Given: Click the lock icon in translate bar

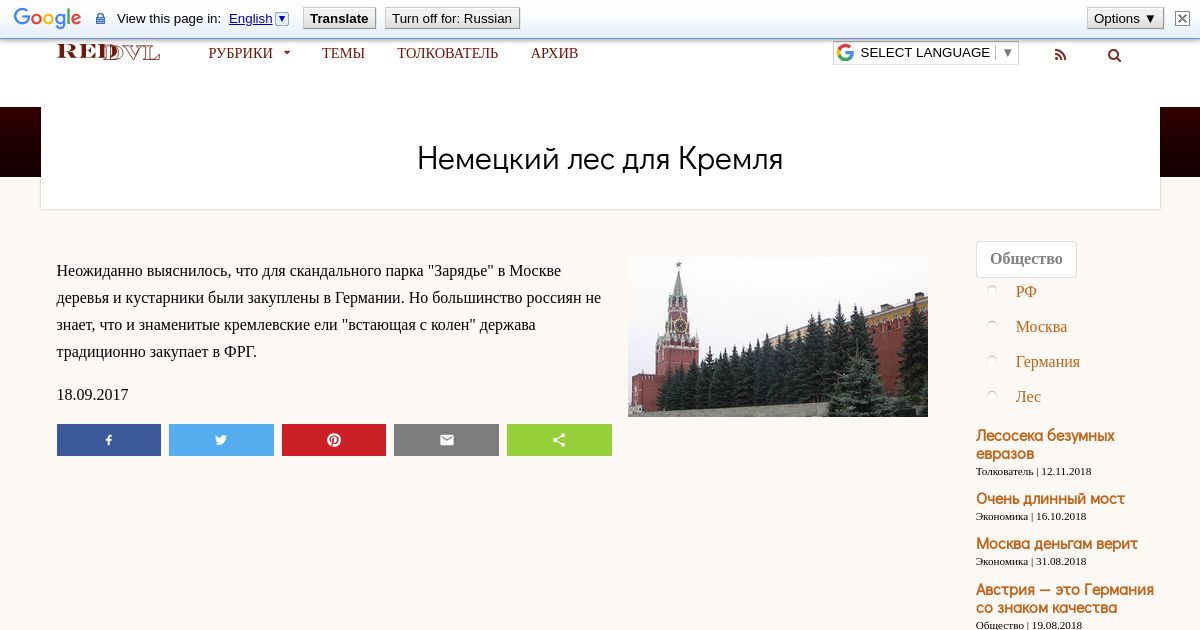Looking at the screenshot, I should click(x=100, y=19).
